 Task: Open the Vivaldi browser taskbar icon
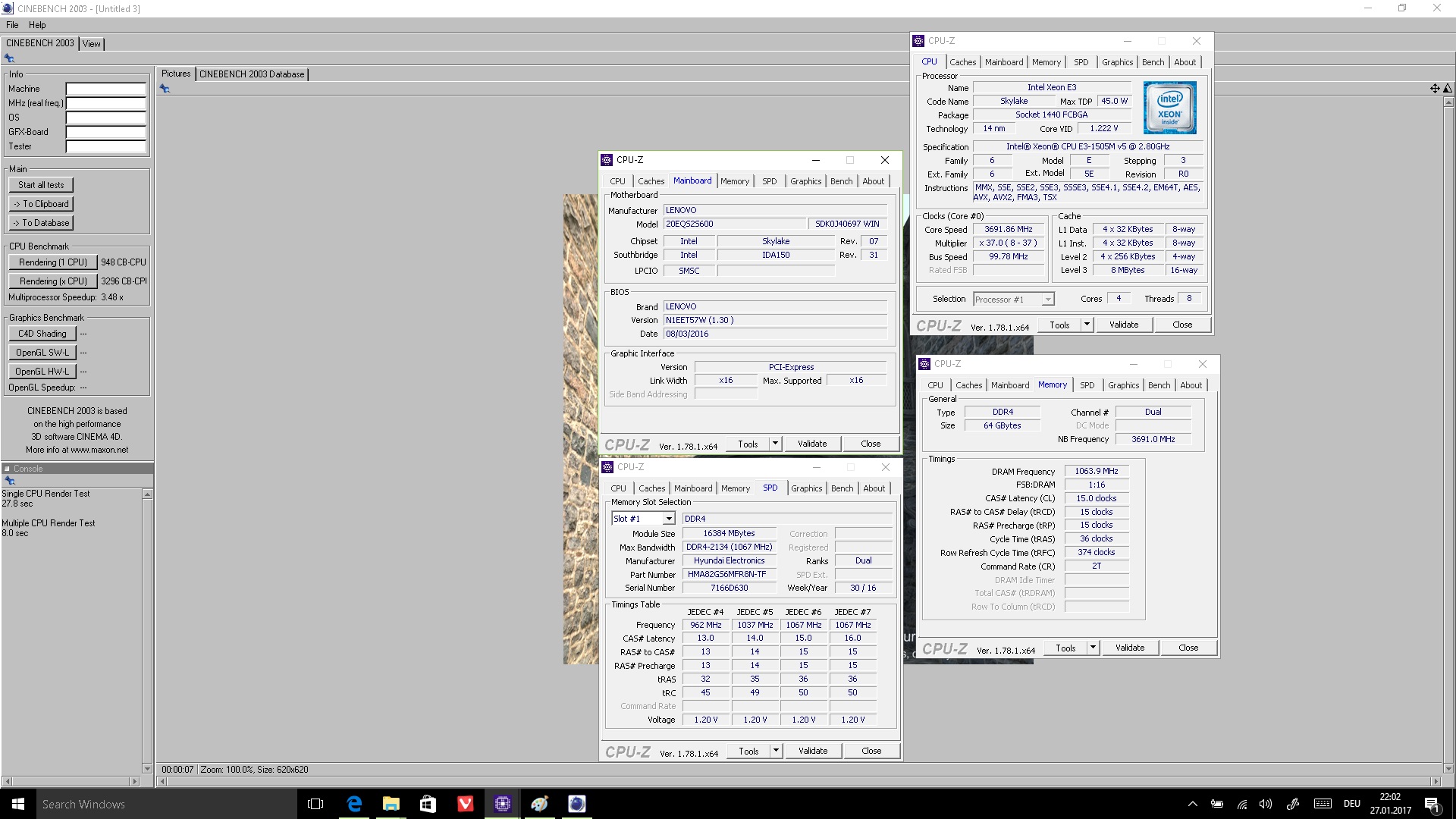[466, 804]
